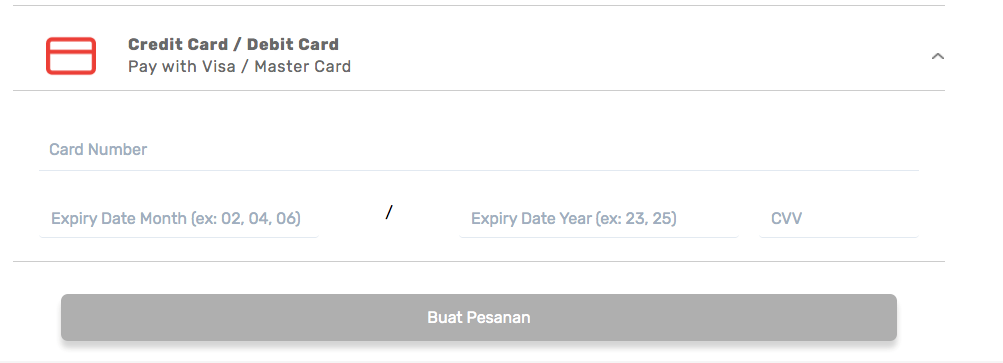Viewport: 1003px width, 363px height.
Task: Click the 'Debit Card' words in heading
Action: tap(293, 44)
